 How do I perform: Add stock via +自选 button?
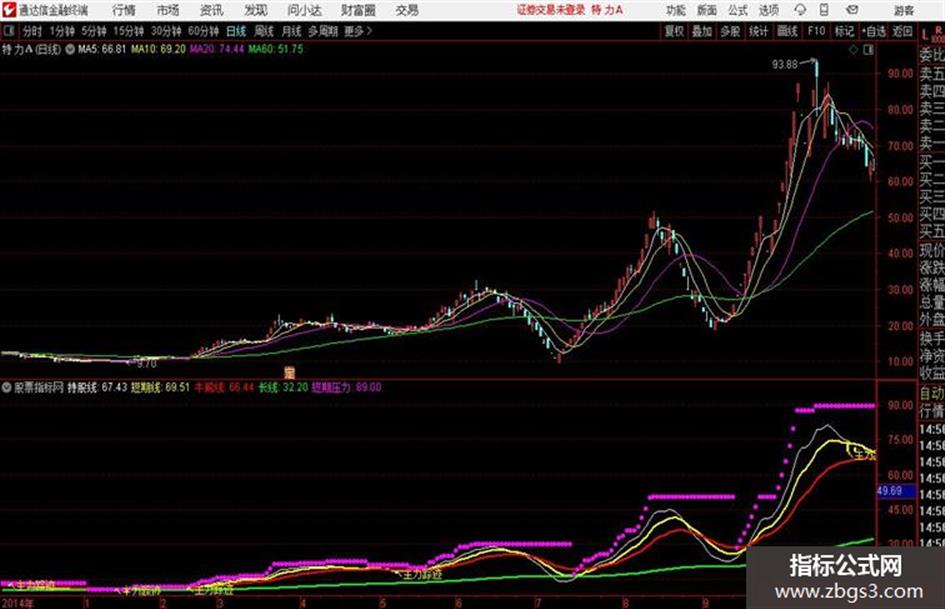pyautogui.click(x=873, y=31)
